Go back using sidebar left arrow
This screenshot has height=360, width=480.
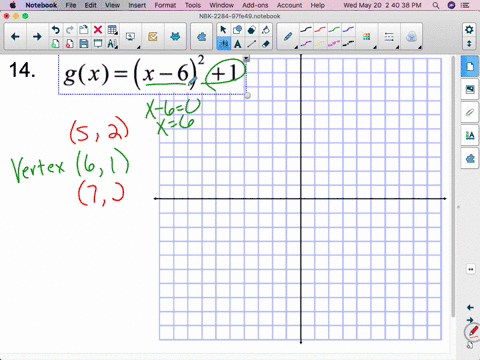point(470,307)
